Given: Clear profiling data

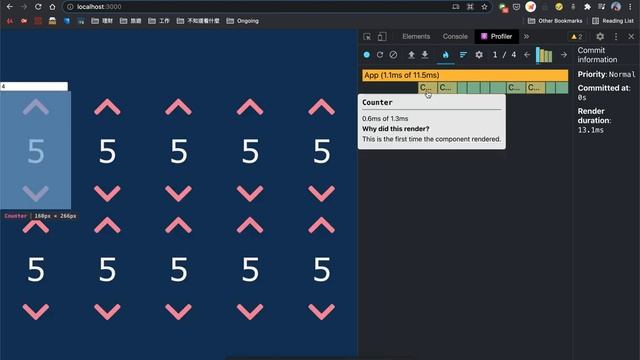Looking at the screenshot, I should pos(393,55).
